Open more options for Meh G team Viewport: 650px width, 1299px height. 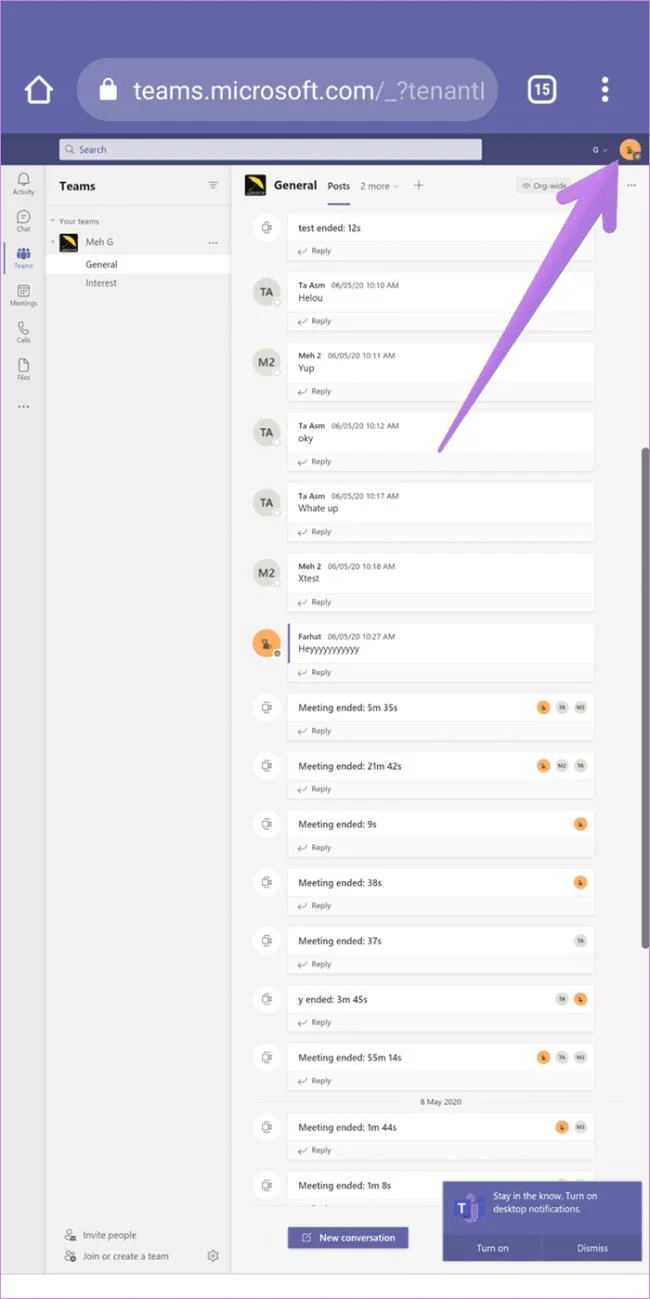213,243
